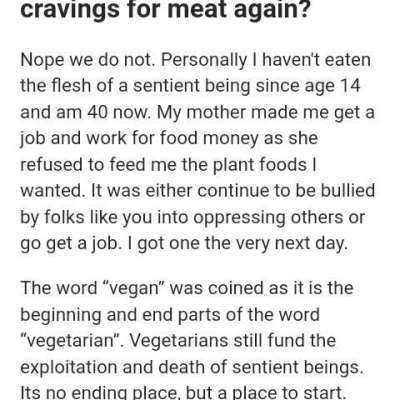Image resolution: width=400 pixels, height=400 pixels.
Task: Open the 'cravings for meat again?' question title
Action: 165,10
